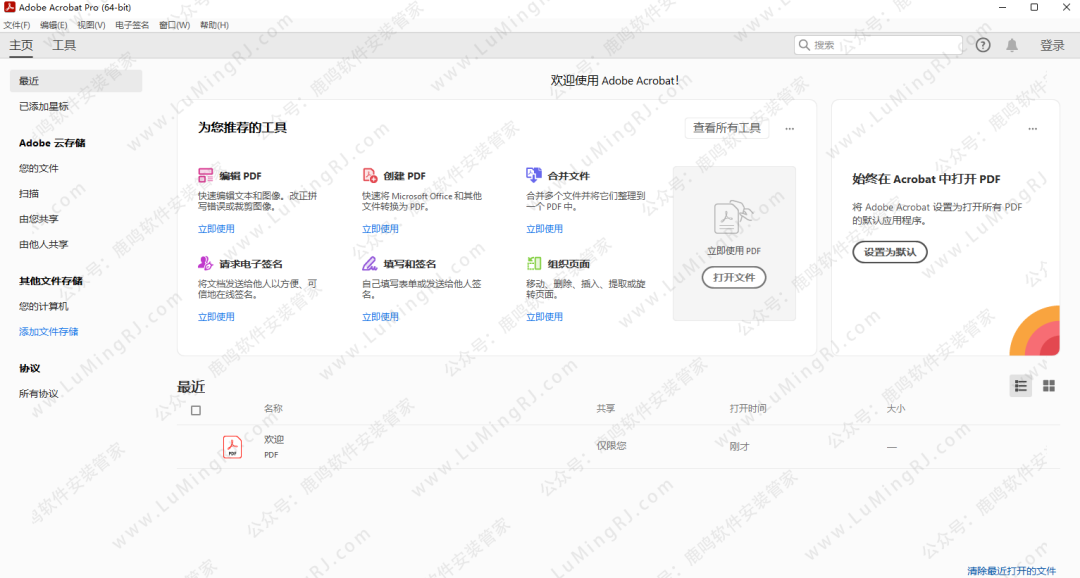Viewport: 1080px width, 578px height.
Task: Click the 设置为默认 button
Action: pyautogui.click(x=889, y=252)
